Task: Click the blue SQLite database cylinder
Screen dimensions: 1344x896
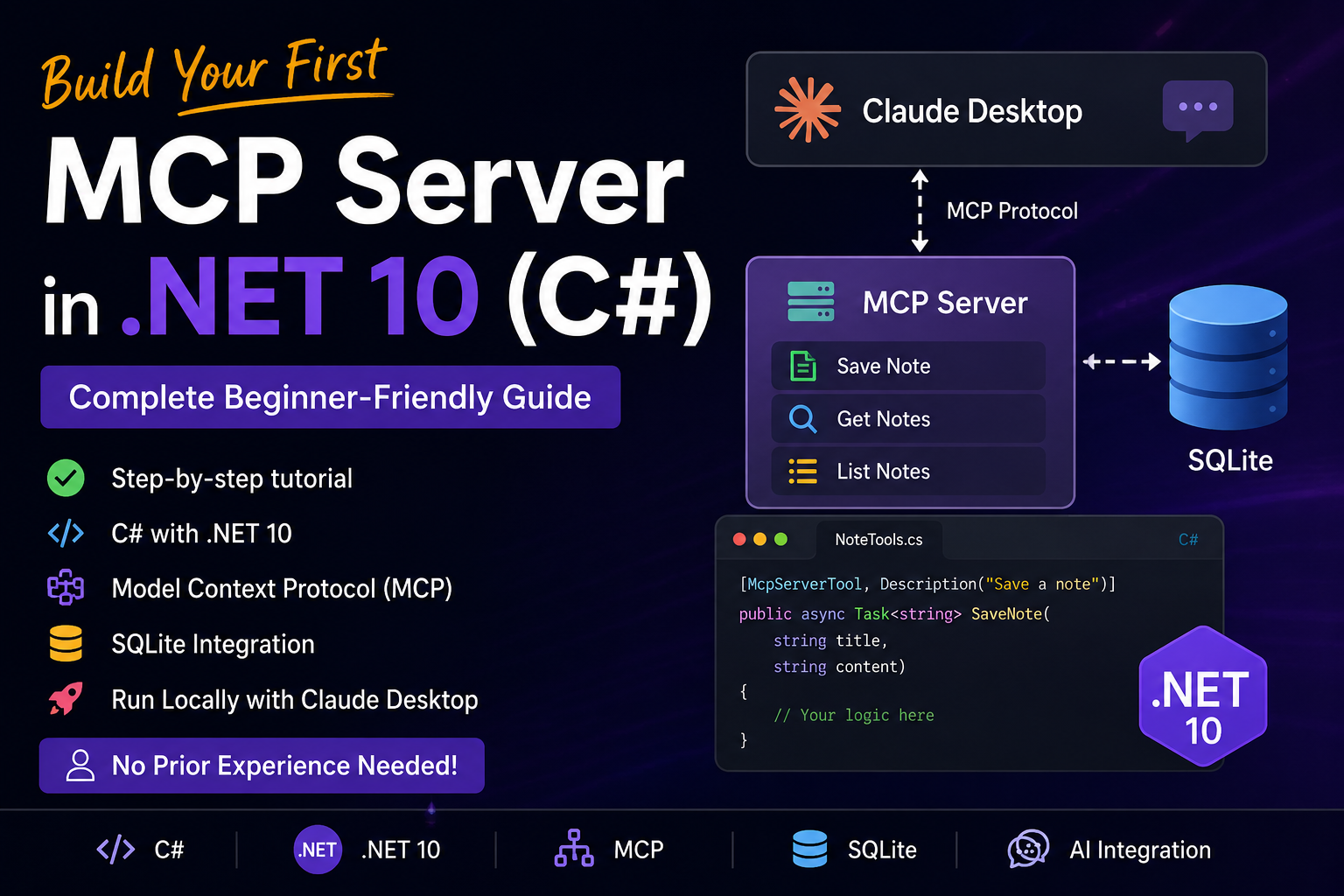Action: (x=1228, y=357)
